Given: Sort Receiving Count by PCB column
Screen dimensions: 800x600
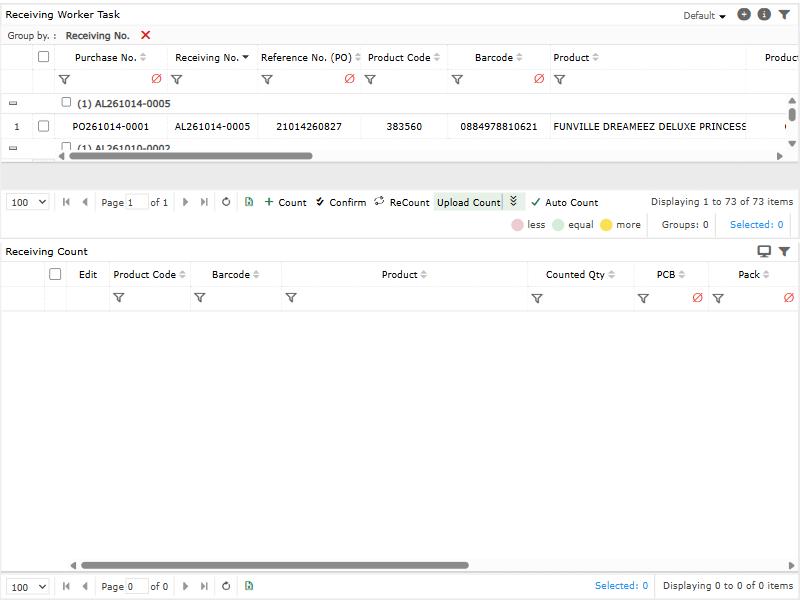Looking at the screenshot, I should (x=670, y=275).
